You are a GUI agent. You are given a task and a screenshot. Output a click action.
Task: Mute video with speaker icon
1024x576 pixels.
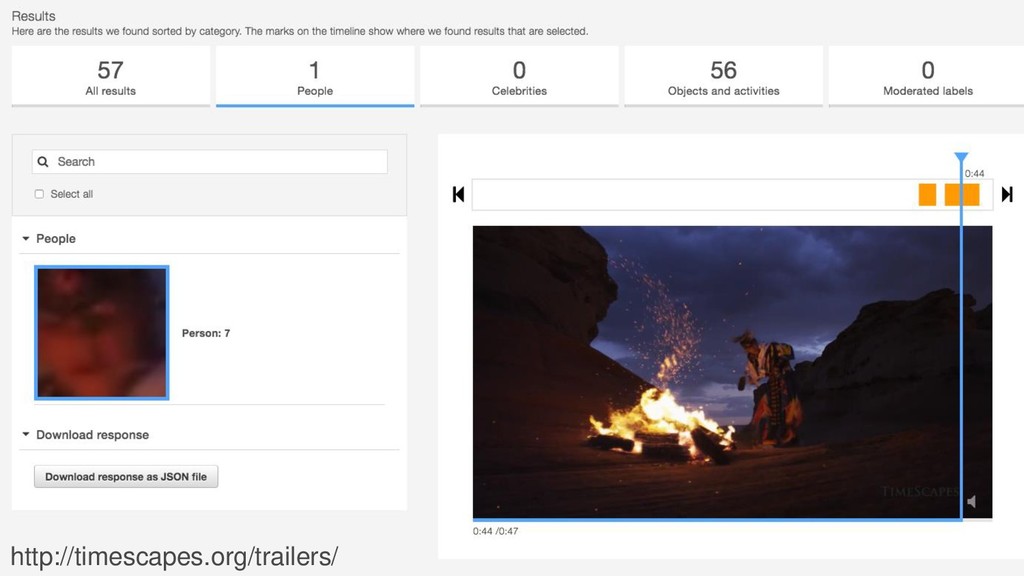(972, 502)
